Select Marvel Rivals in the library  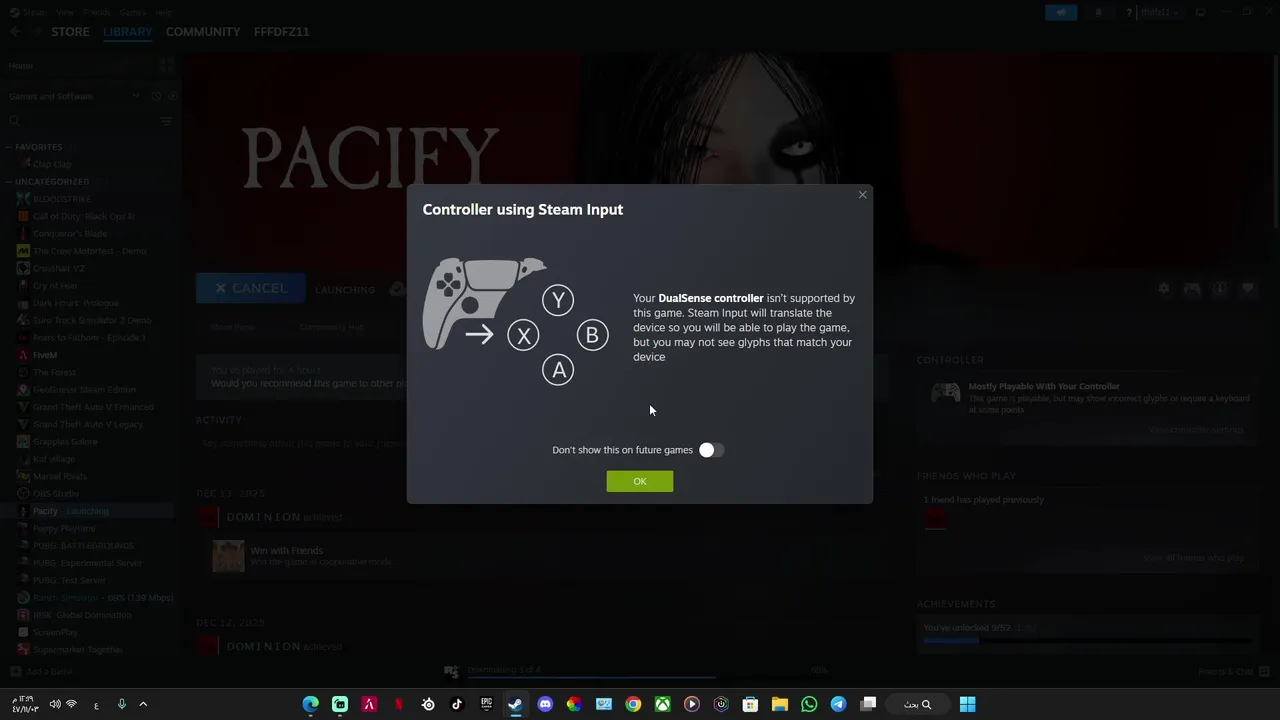pyautogui.click(x=60, y=476)
